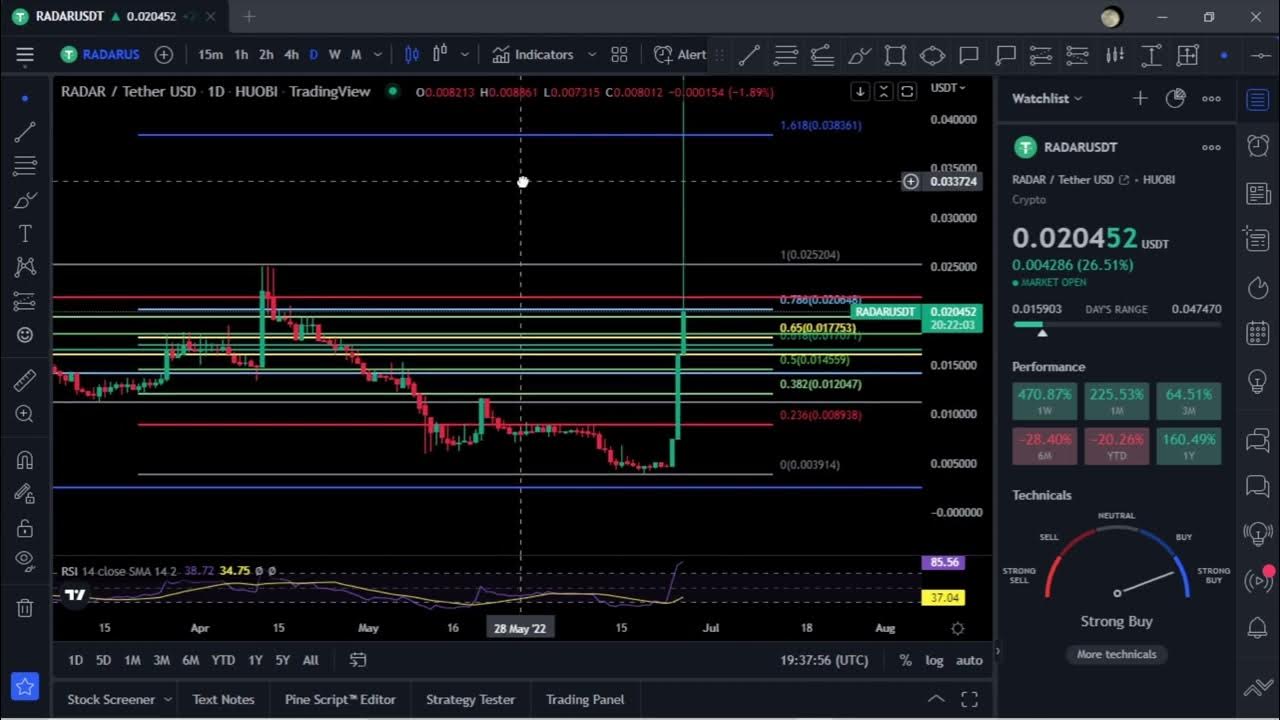1280x720 pixels.
Task: Select the Text tool
Action: click(25, 233)
